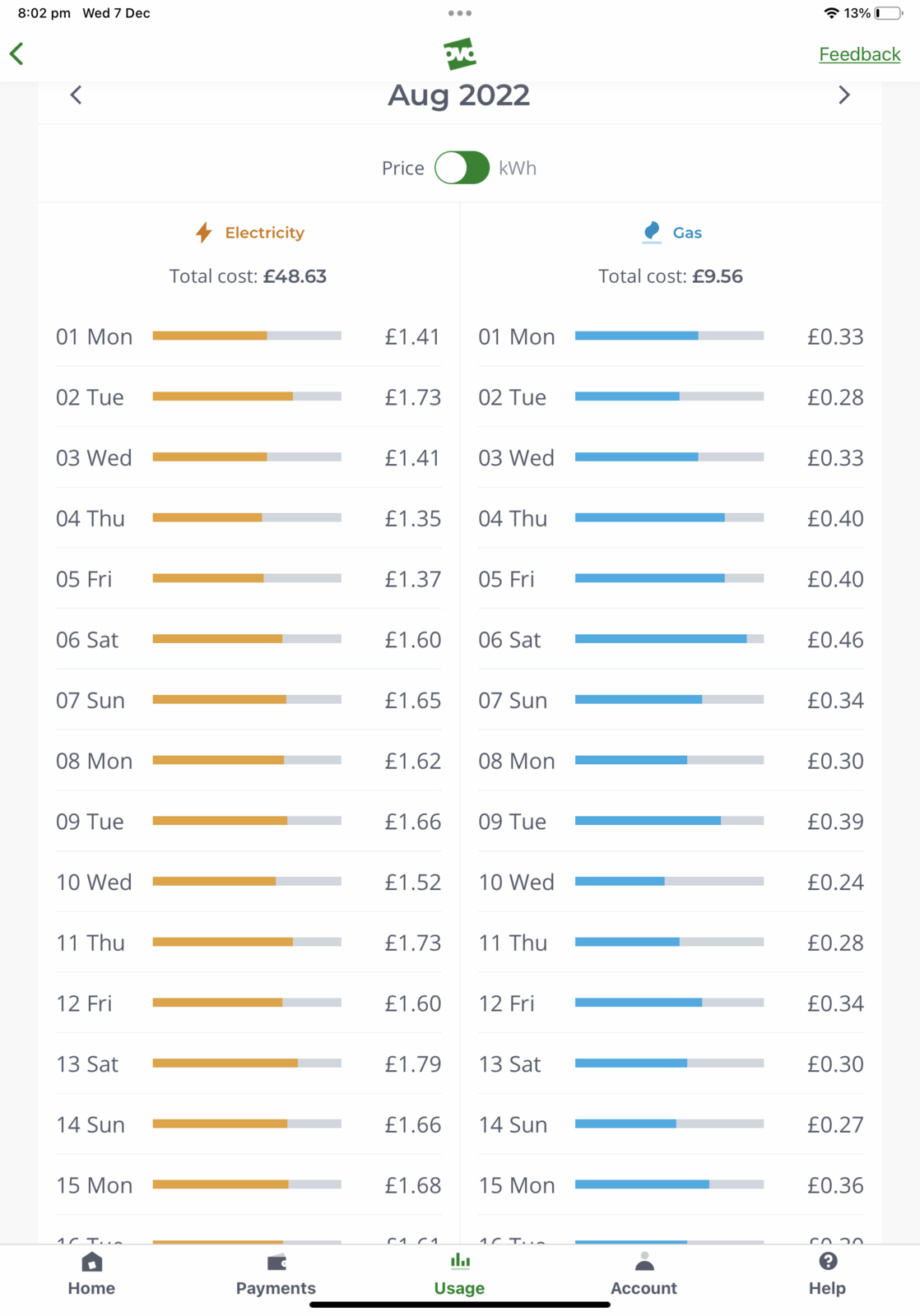920x1316 pixels.
Task: Tap the green back arrow icon
Action: coord(16,54)
